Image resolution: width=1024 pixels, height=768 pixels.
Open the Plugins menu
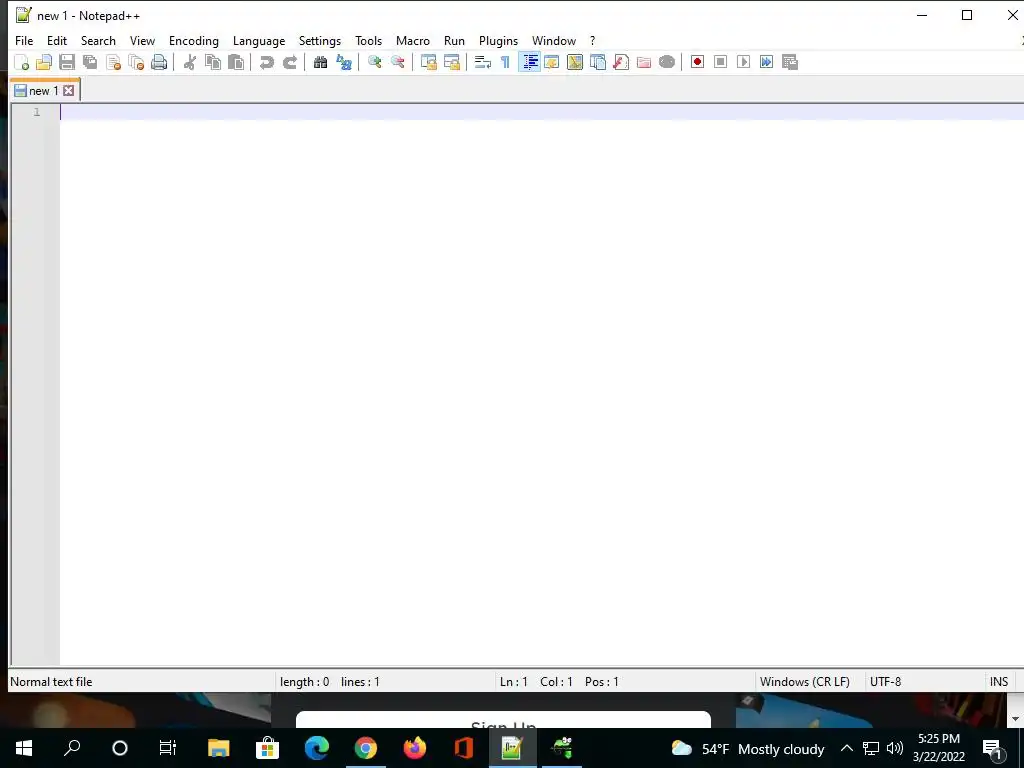[498, 40]
